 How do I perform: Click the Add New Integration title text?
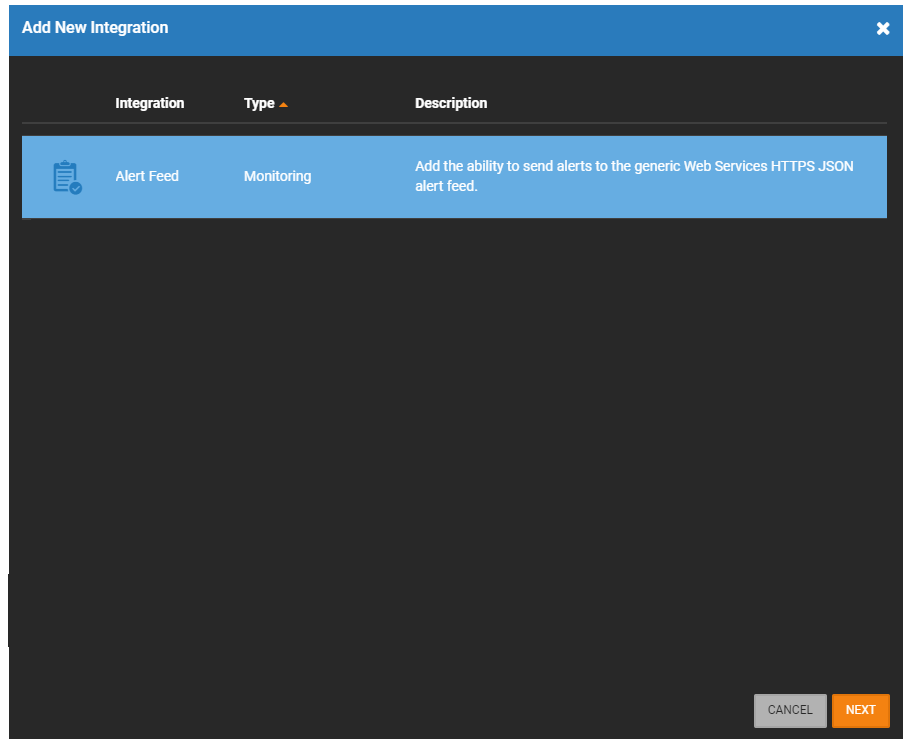(x=95, y=28)
